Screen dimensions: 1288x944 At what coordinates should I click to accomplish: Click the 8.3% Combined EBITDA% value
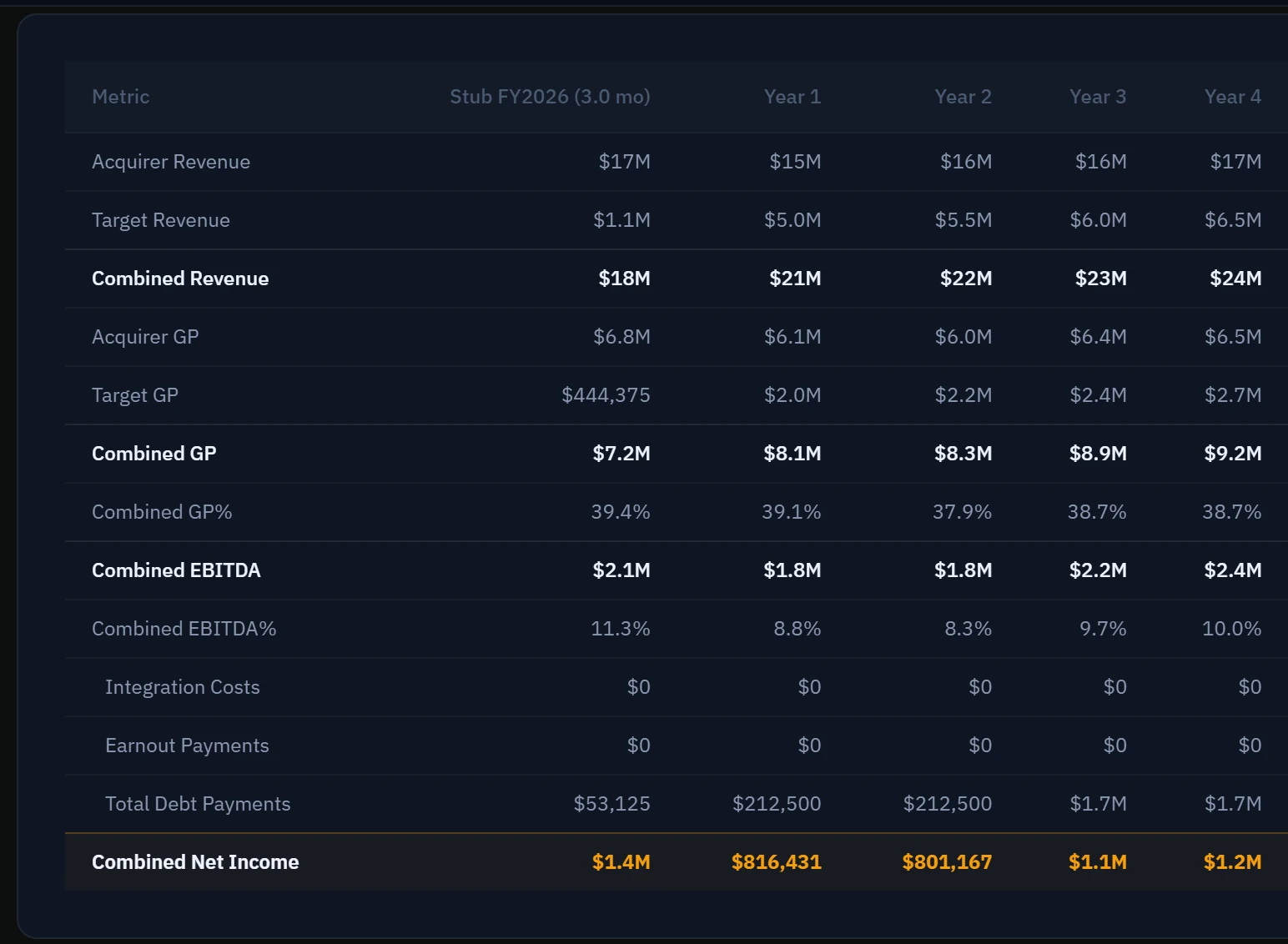tap(969, 629)
